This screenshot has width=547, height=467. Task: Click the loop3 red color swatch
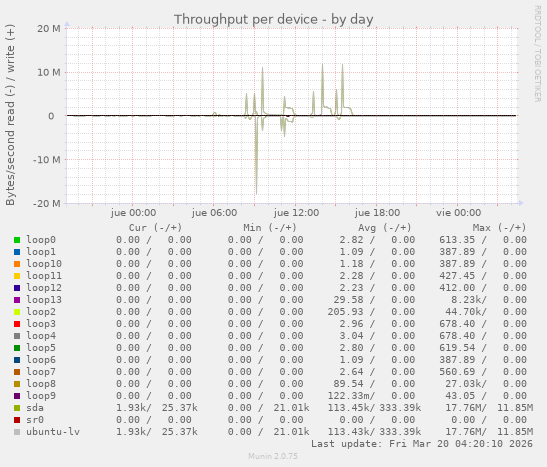pyautogui.click(x=17, y=324)
